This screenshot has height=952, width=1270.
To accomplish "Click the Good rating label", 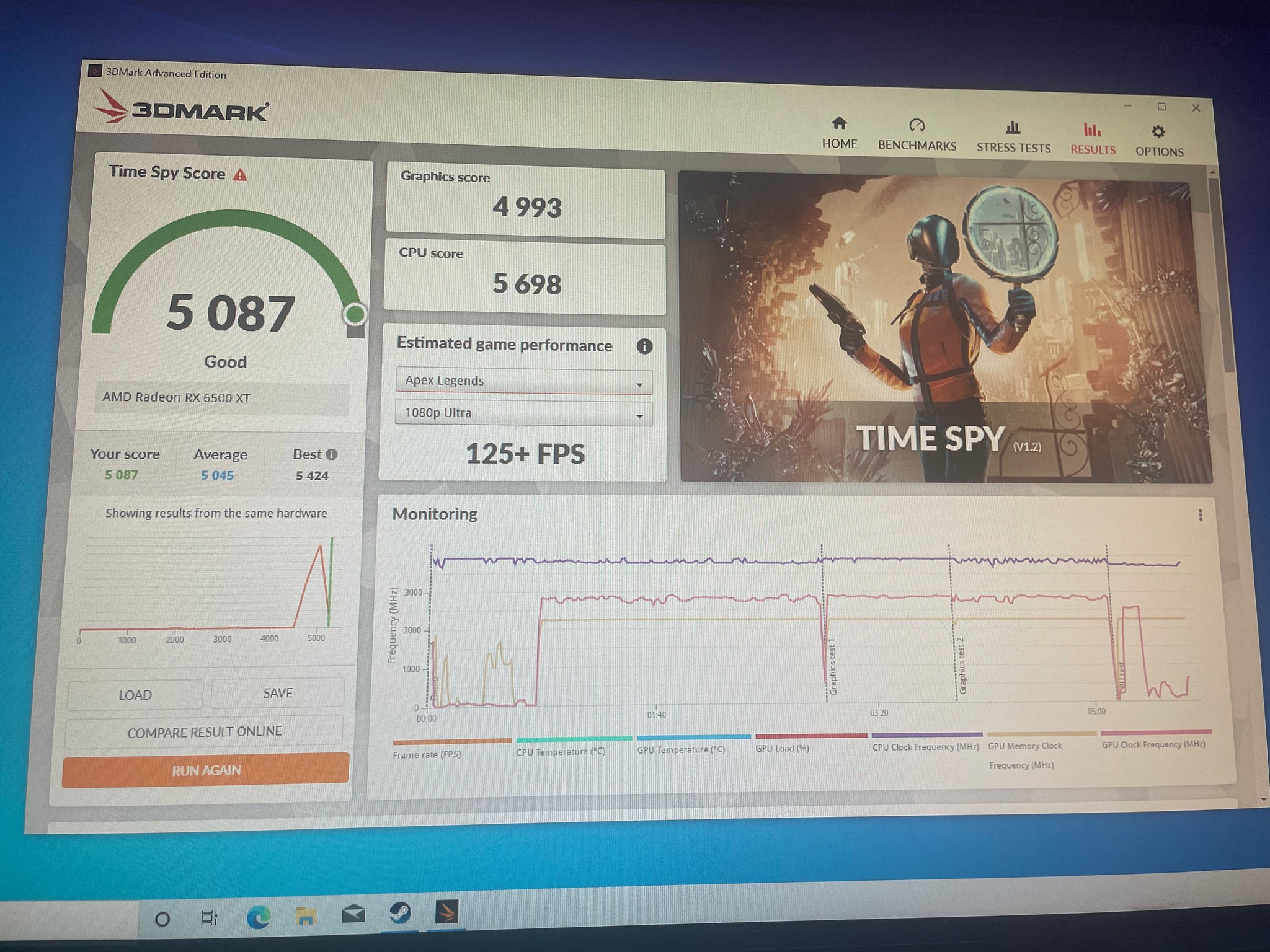I will coord(225,362).
